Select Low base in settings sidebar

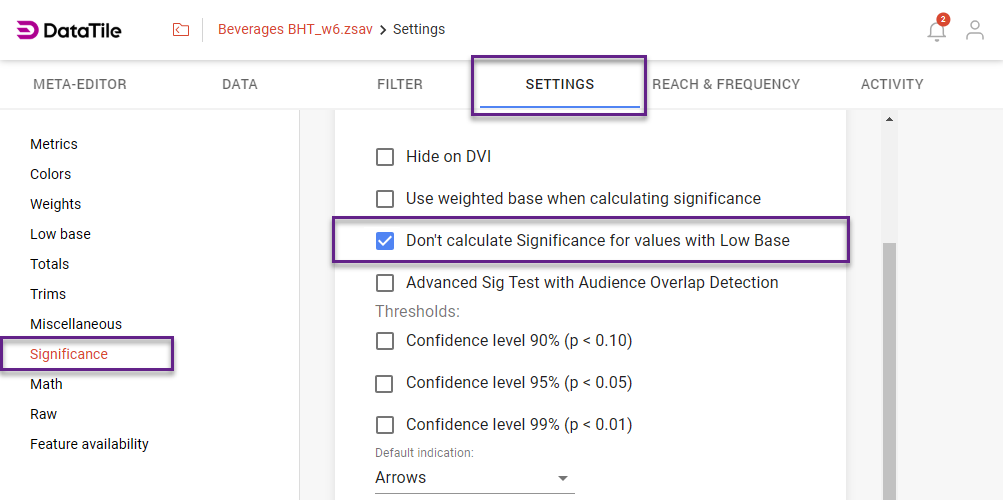60,234
